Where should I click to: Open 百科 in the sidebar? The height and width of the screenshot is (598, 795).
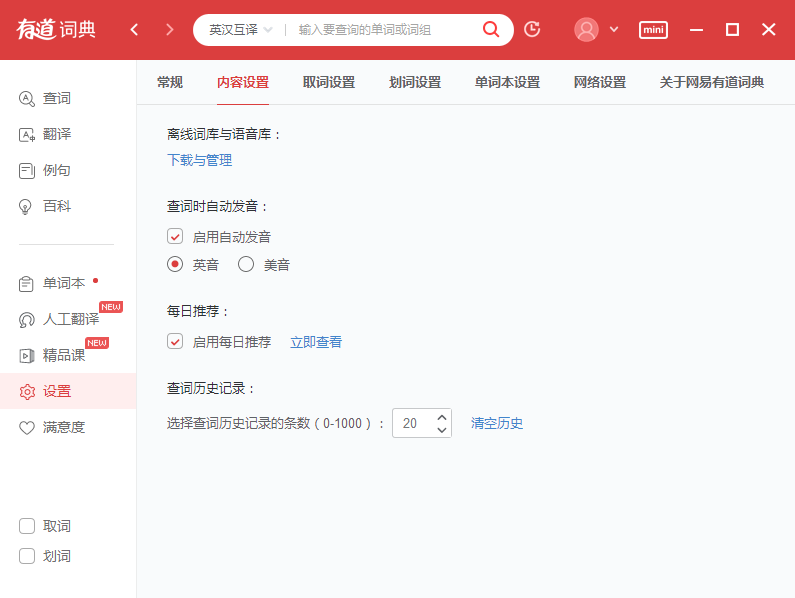[x=57, y=206]
